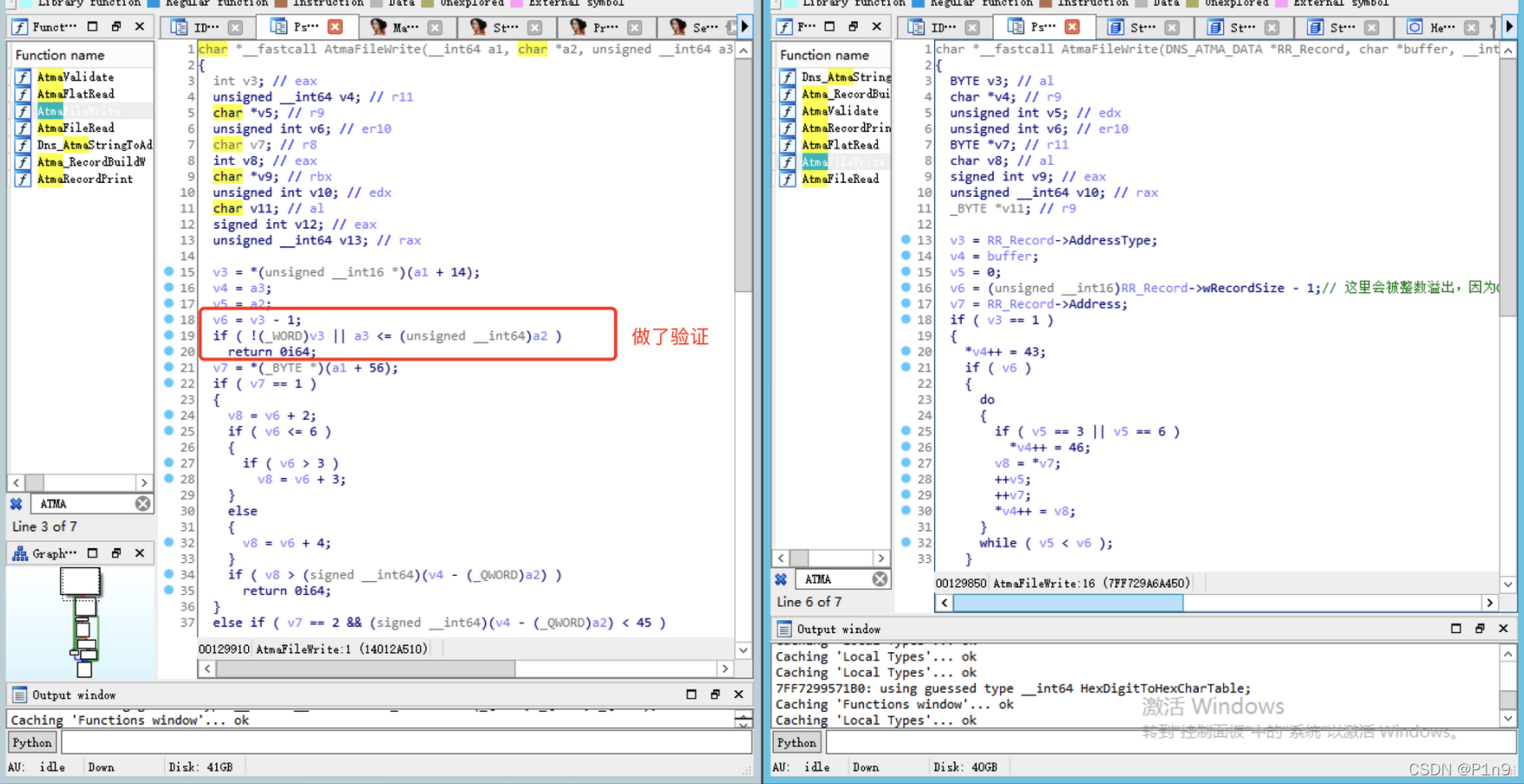Maximize the right Output window panel
Viewport: 1524px width, 784px height.
click(x=1456, y=629)
